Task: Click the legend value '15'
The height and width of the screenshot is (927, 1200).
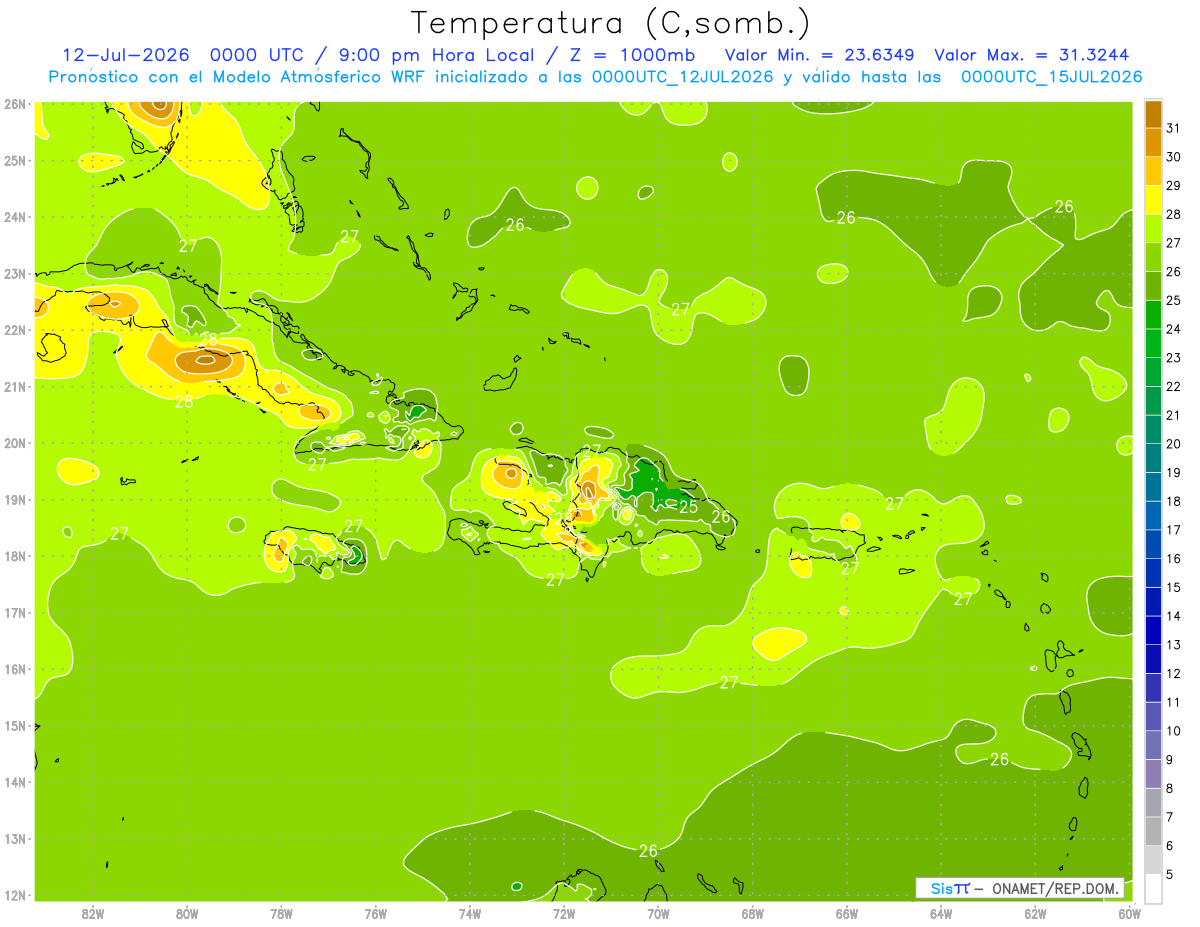Action: [1174, 587]
